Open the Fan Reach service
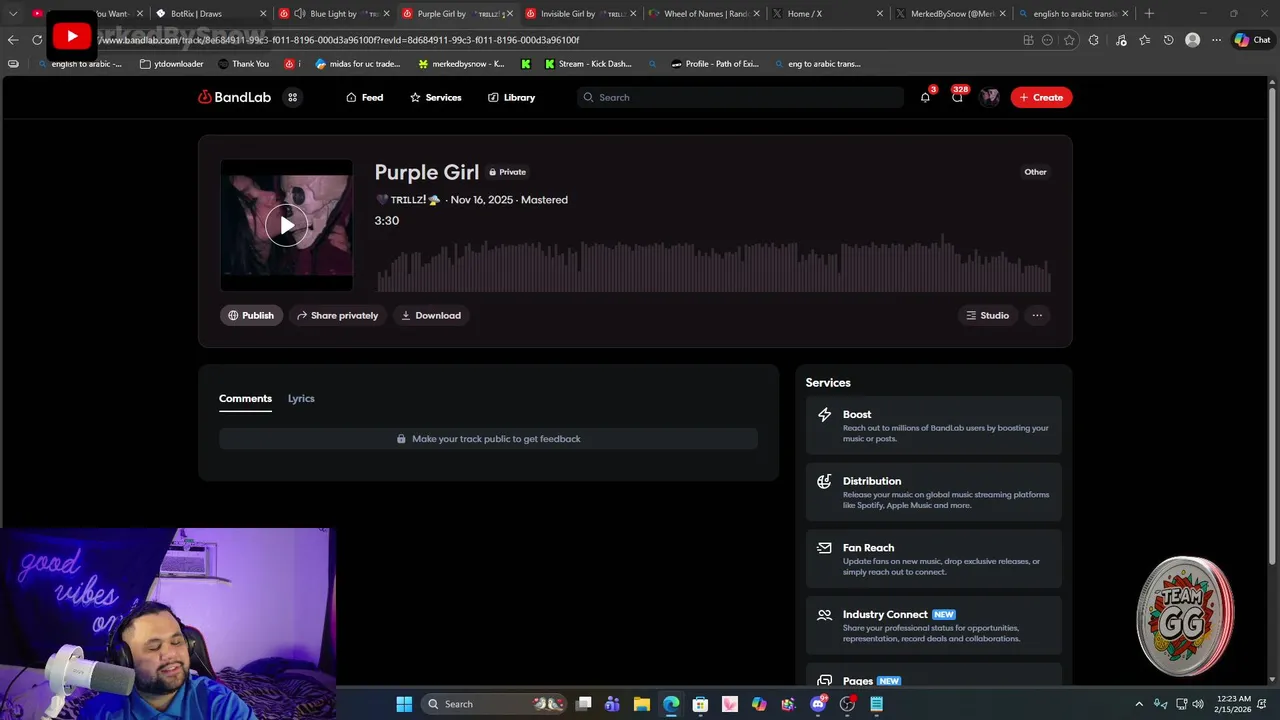This screenshot has width=1280, height=720. (934, 559)
